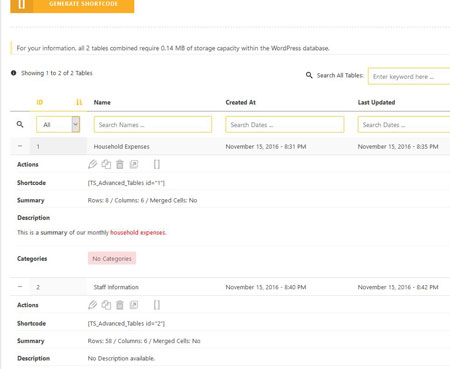
Task: Click the info icon beside Showing 1 to 2
Action: click(13, 73)
